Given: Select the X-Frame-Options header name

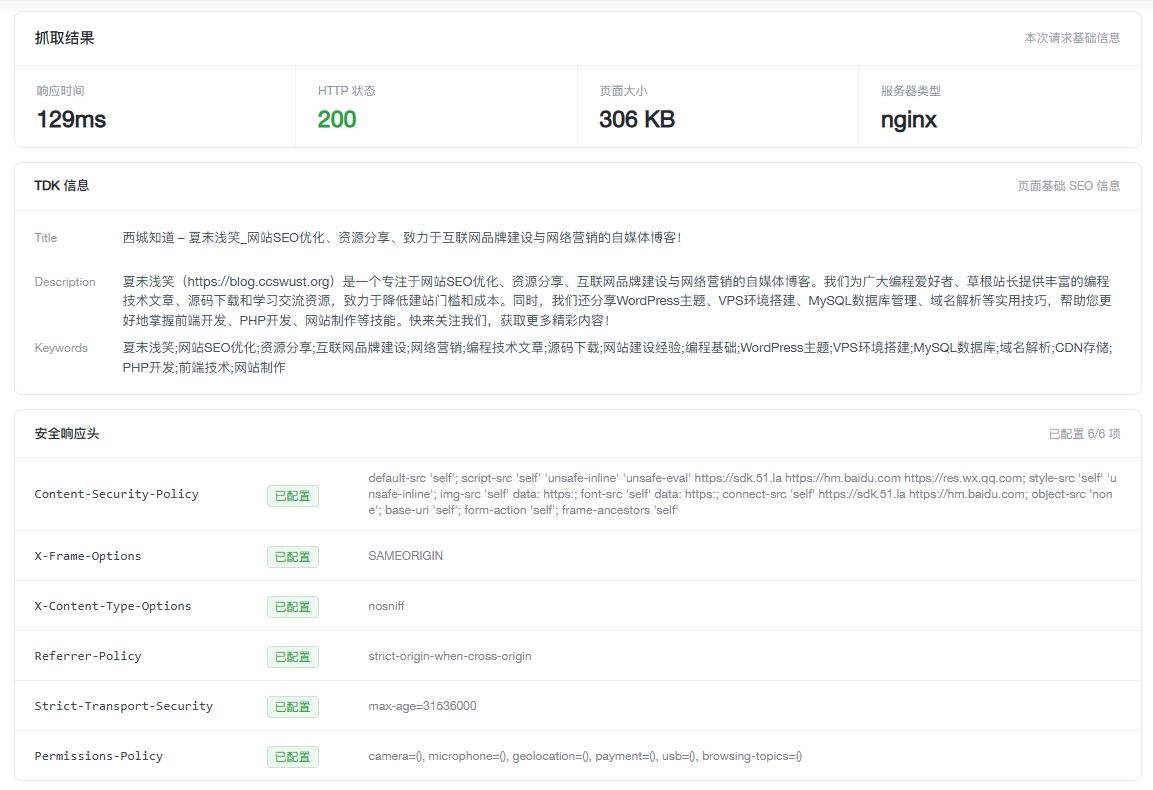Looking at the screenshot, I should pyautogui.click(x=88, y=556).
